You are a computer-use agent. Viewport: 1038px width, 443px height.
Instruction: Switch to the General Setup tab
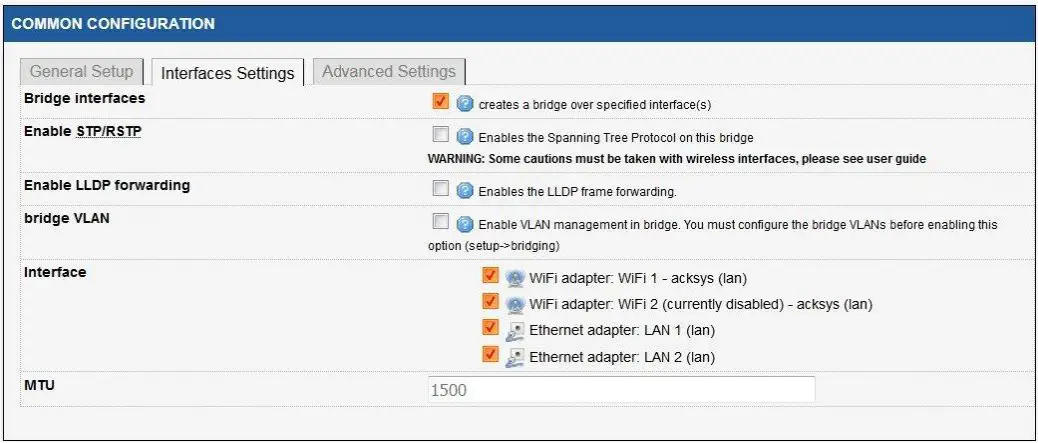click(x=81, y=72)
